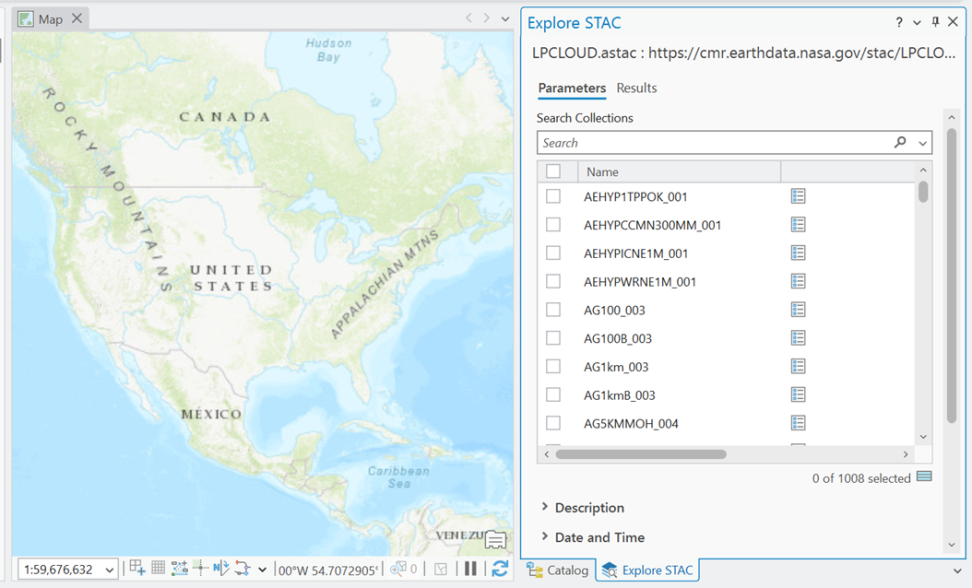This screenshot has height=588, width=972.
Task: Click the coordinate readout in status bar
Action: [328, 569]
